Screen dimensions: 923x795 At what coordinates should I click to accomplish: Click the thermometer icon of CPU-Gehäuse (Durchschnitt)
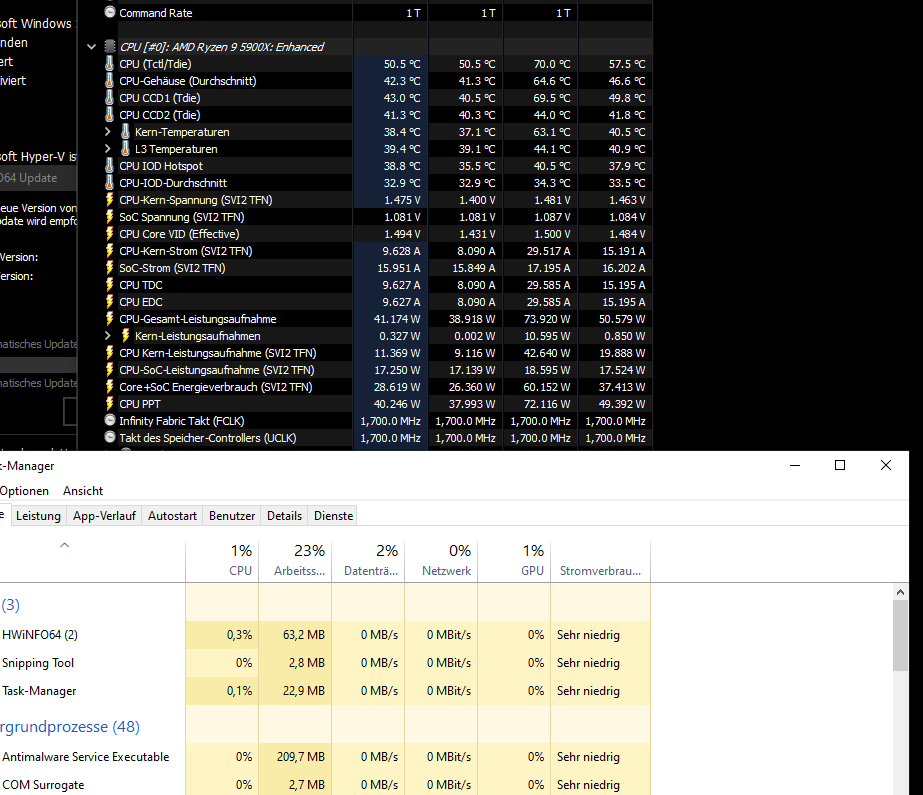(109, 81)
